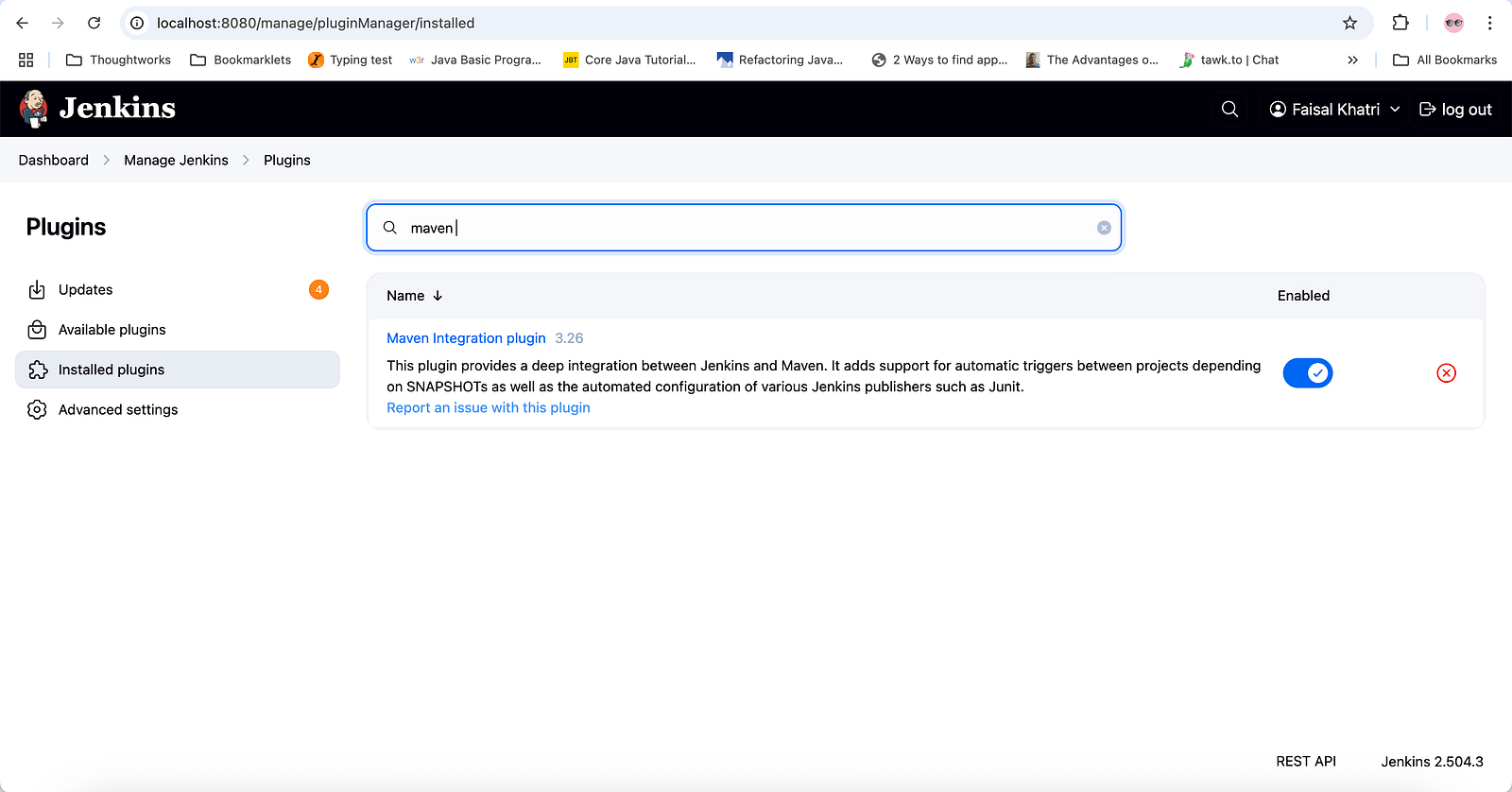Viewport: 1512px width, 792px height.
Task: Open Java Basic Progra... bookmark
Action: pos(475,60)
